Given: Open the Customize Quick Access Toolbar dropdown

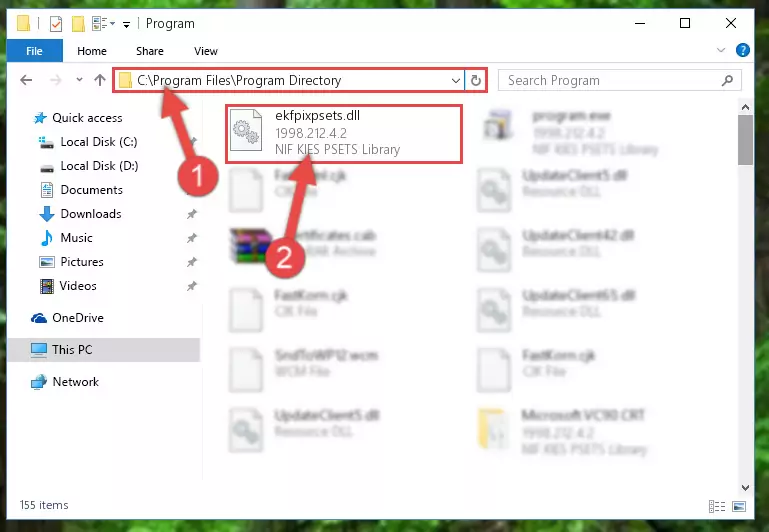Looking at the screenshot, I should (x=127, y=25).
